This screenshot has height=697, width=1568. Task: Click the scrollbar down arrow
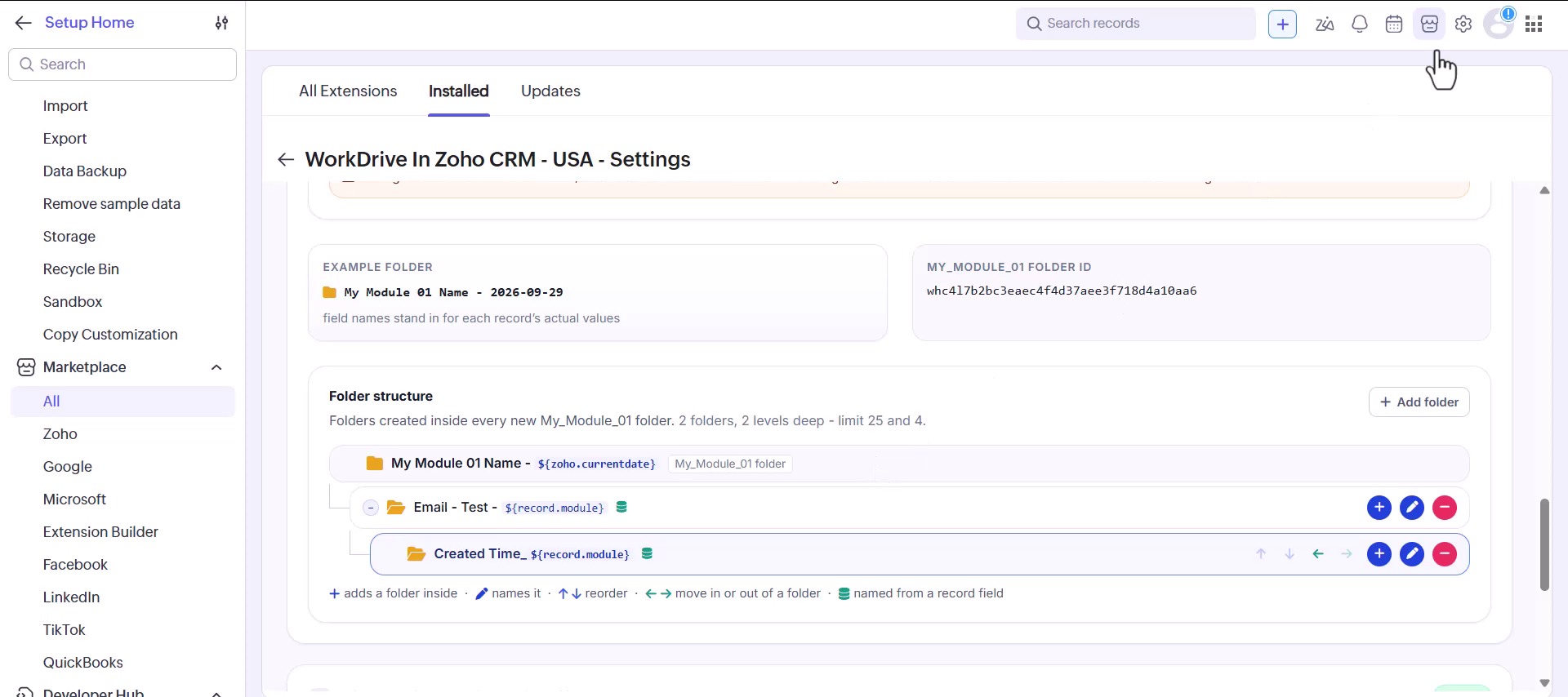1544,683
